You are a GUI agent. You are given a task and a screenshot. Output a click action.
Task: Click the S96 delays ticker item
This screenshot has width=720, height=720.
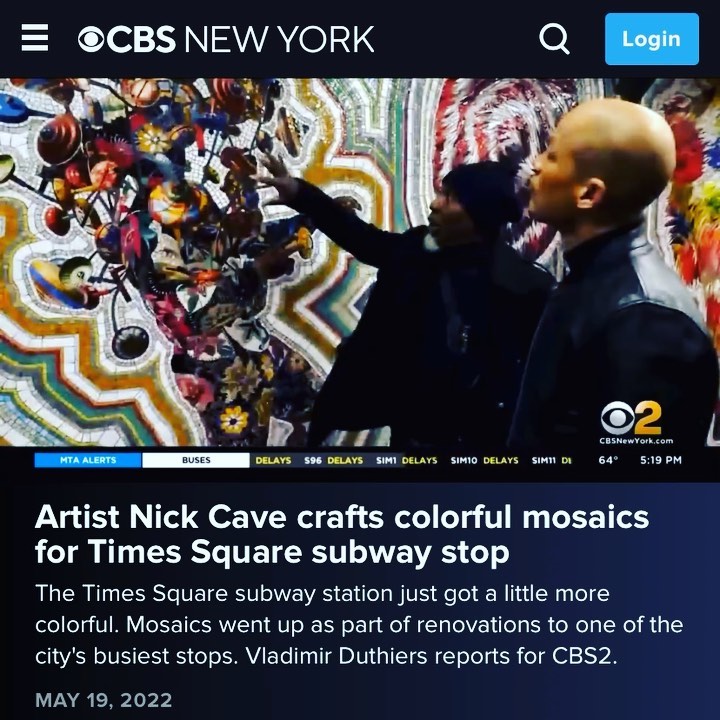(333, 460)
